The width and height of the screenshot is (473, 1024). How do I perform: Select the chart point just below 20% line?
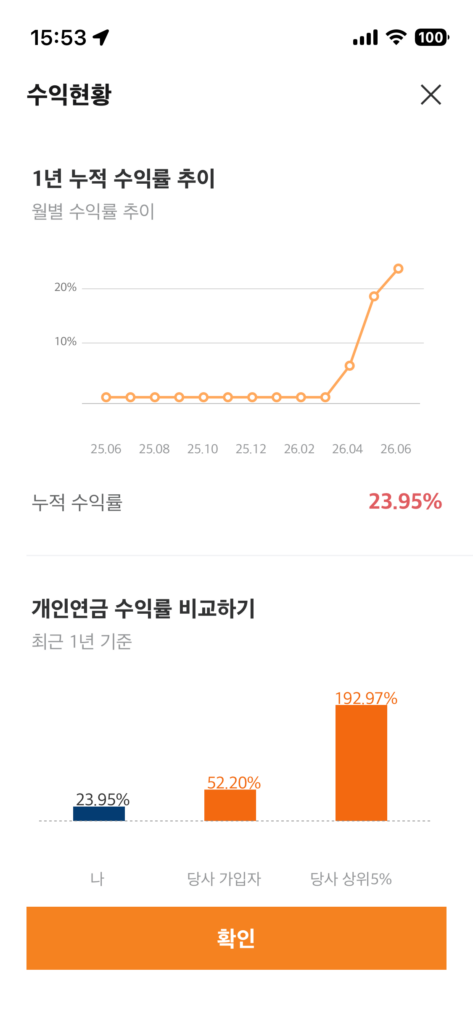(374, 296)
